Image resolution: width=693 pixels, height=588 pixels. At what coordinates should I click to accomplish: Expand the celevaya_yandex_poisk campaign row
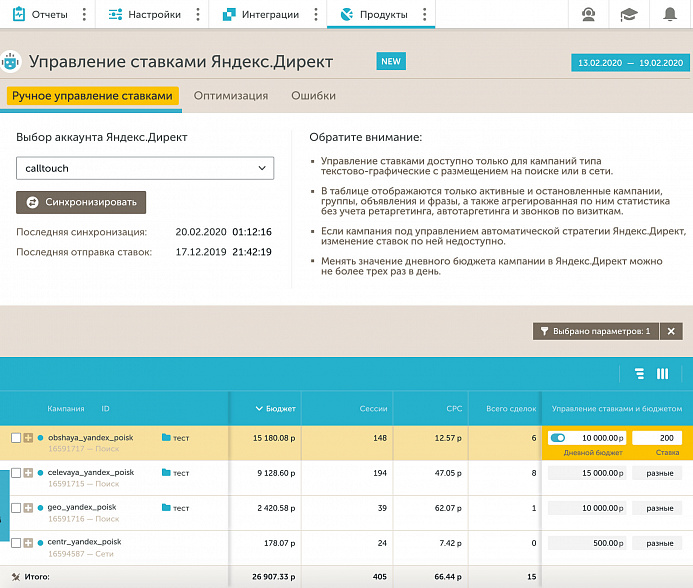[x=28, y=473]
